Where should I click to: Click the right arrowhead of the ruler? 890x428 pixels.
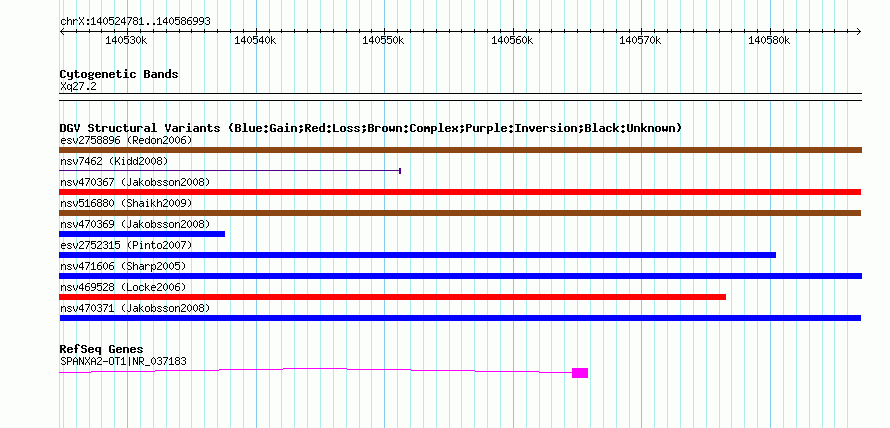859,31
